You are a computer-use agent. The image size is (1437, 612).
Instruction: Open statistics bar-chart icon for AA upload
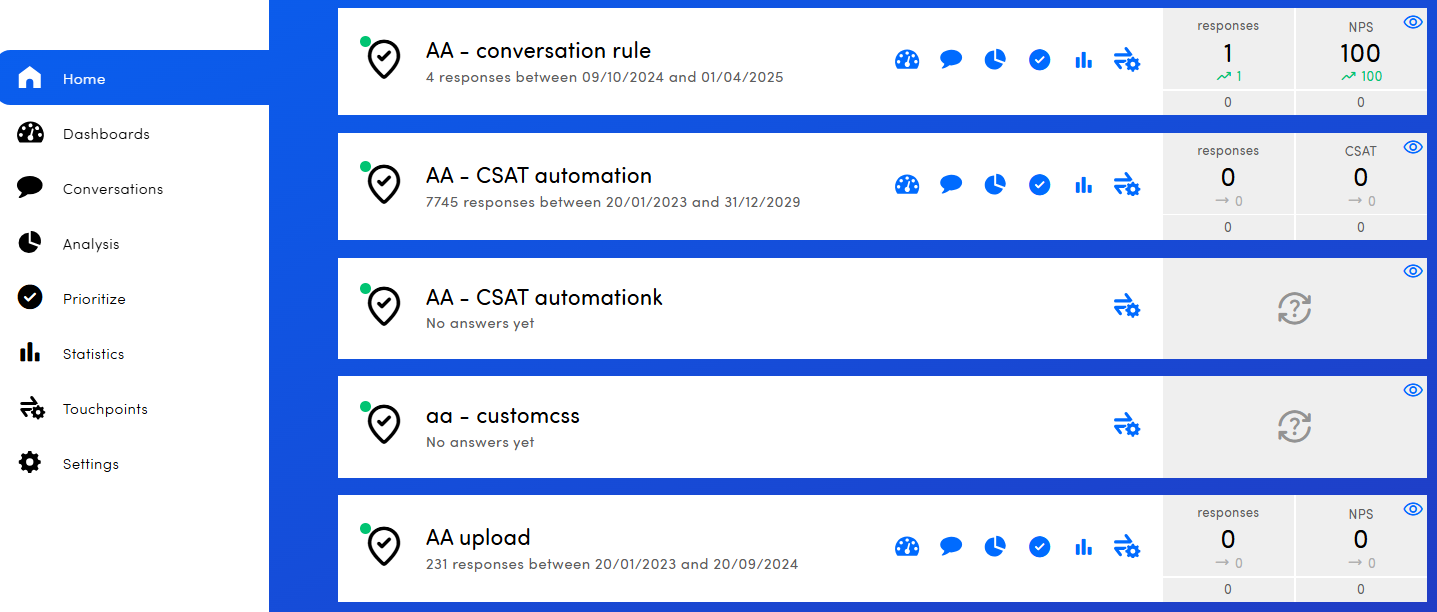tap(1083, 547)
